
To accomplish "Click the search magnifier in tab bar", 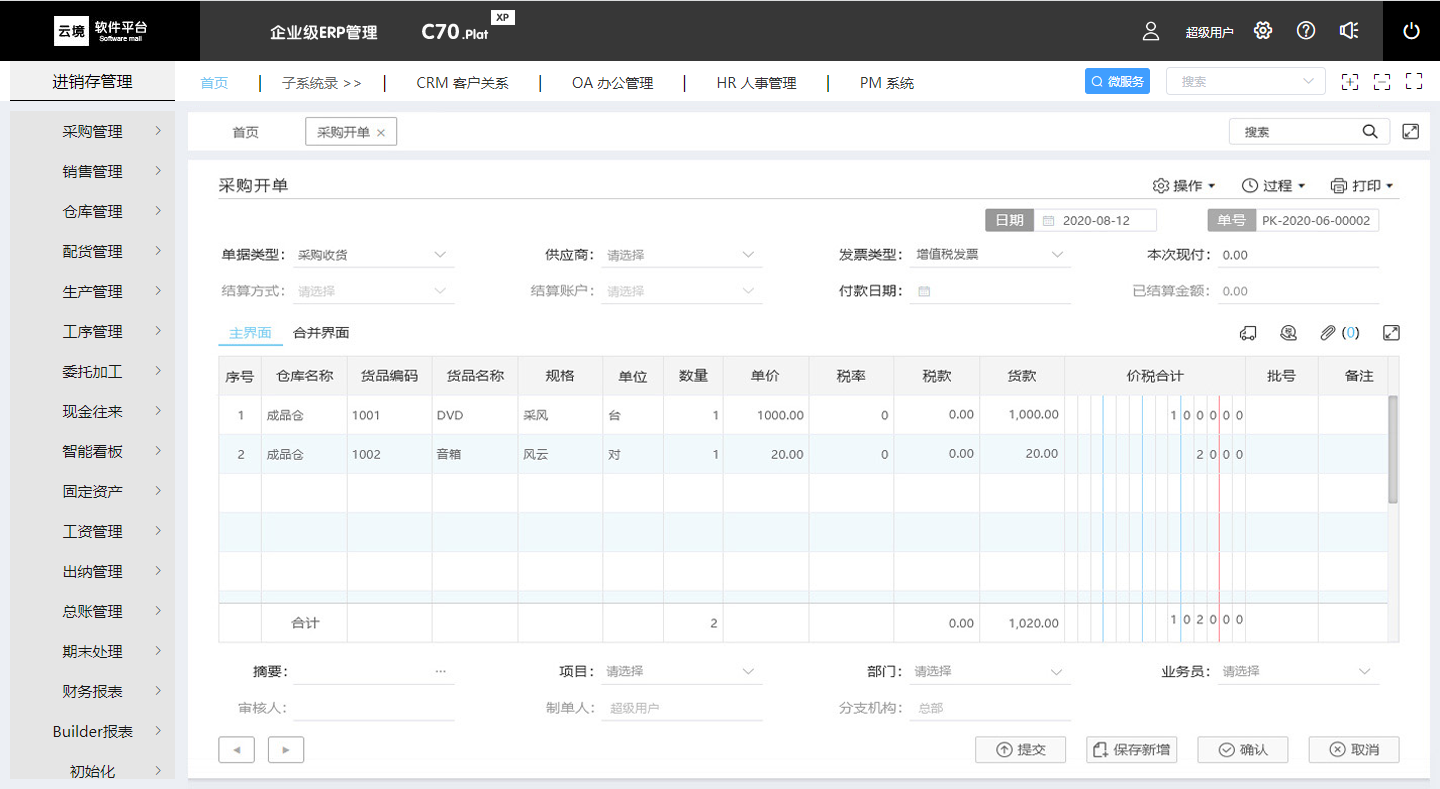I will [x=1370, y=132].
